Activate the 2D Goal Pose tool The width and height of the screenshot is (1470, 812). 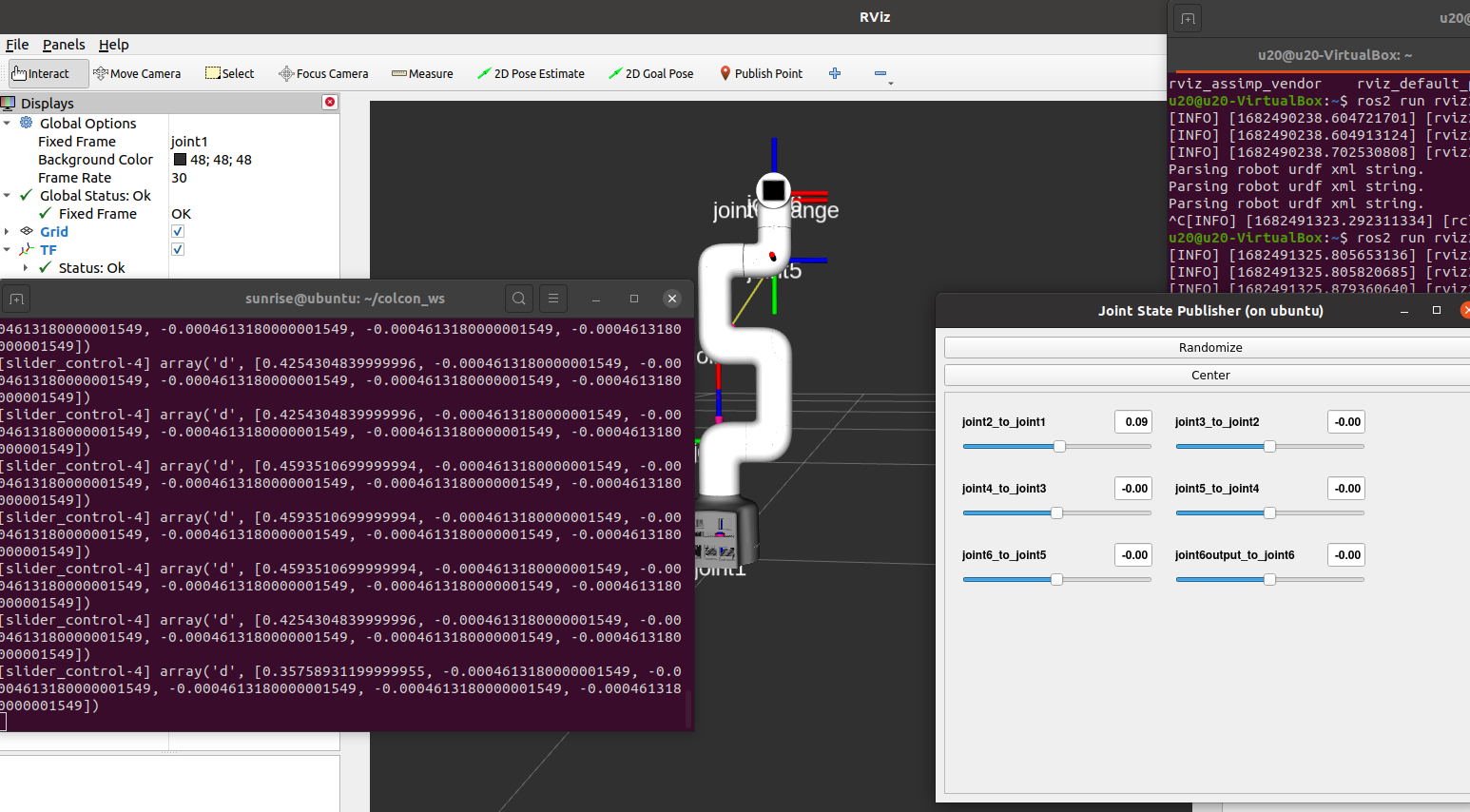[x=651, y=73]
